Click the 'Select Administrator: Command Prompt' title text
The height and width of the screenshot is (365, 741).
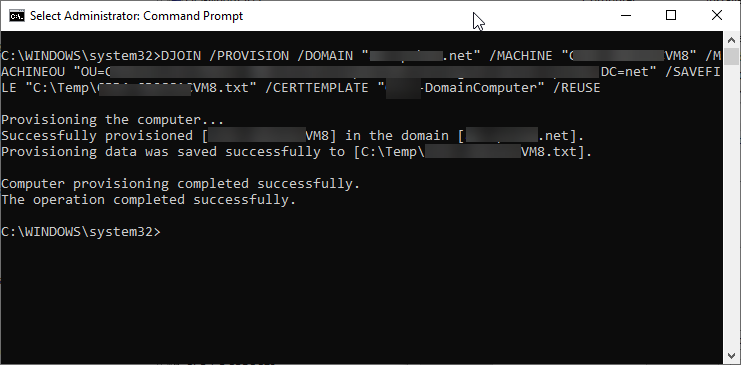pyautogui.click(x=137, y=16)
